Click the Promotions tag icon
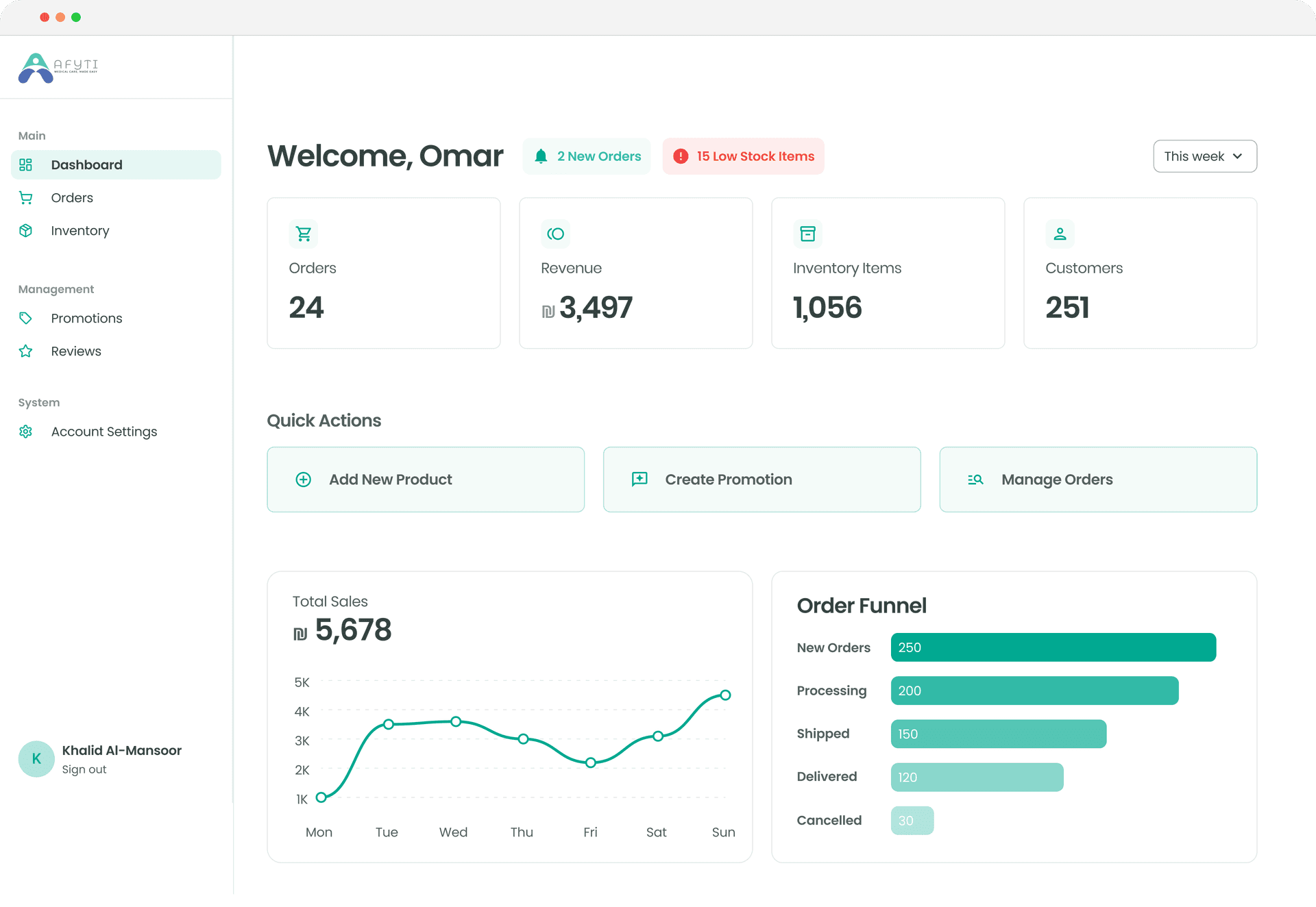 click(x=26, y=318)
